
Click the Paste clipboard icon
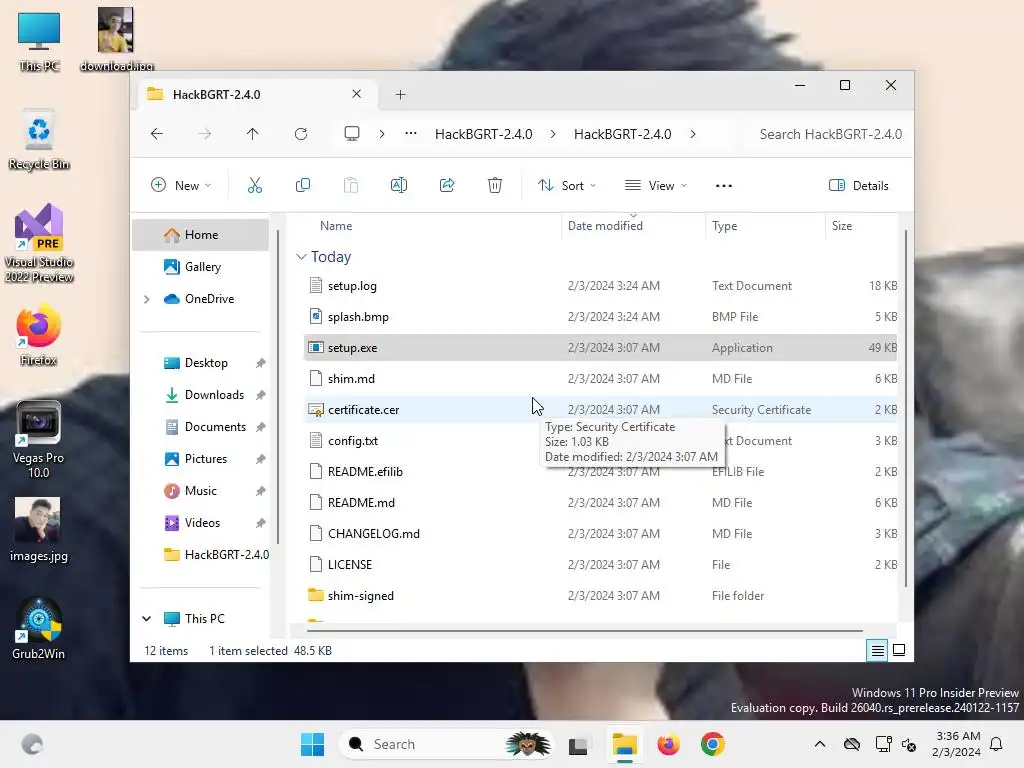click(351, 185)
